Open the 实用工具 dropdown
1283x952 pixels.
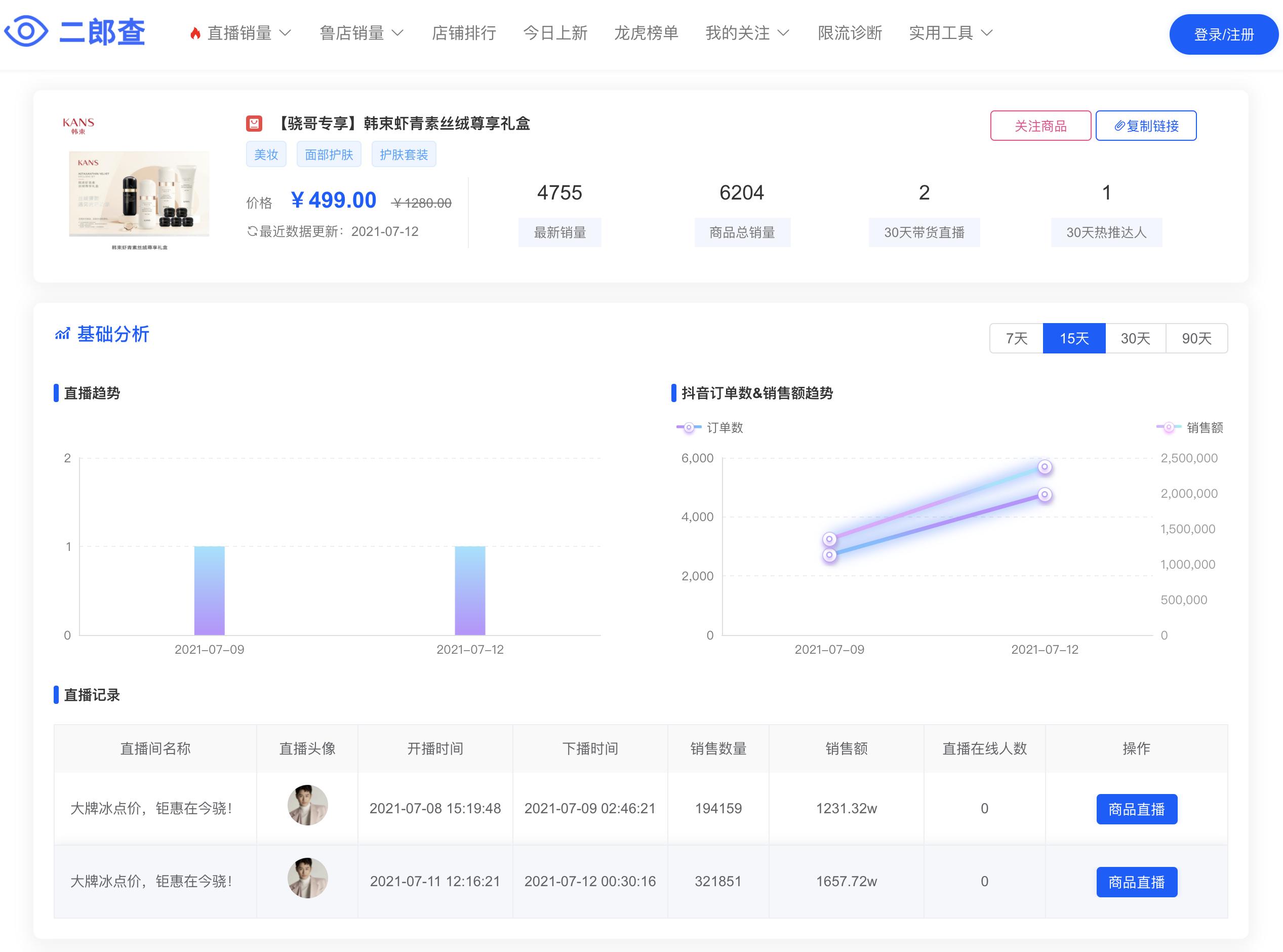[x=950, y=33]
